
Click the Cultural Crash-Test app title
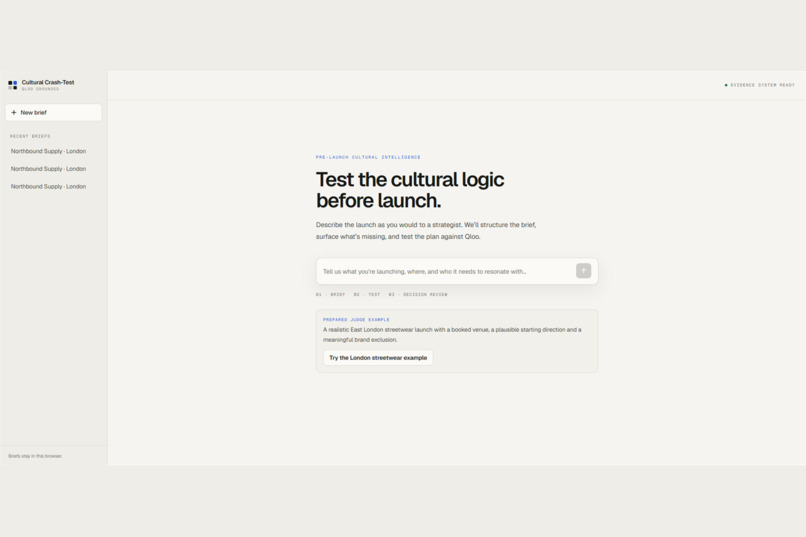pyautogui.click(x=48, y=82)
